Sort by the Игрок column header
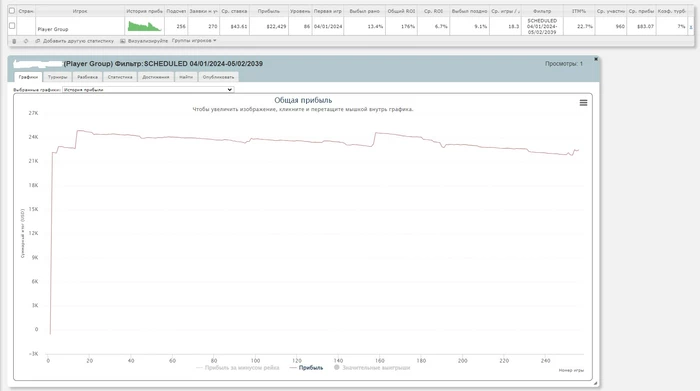The image size is (700, 391). (80, 11)
